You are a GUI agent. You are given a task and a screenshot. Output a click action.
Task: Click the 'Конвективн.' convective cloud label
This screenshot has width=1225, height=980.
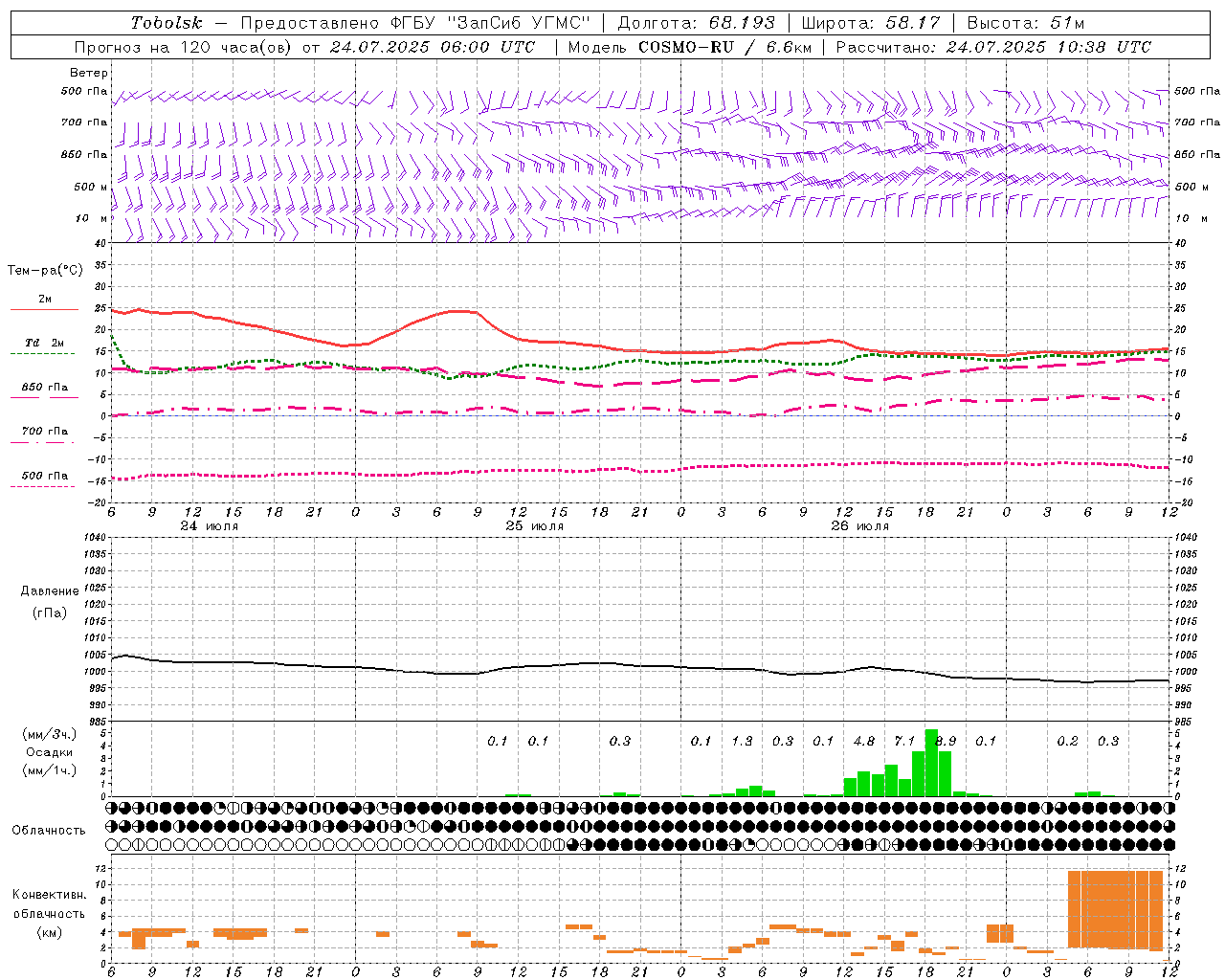coord(49,895)
